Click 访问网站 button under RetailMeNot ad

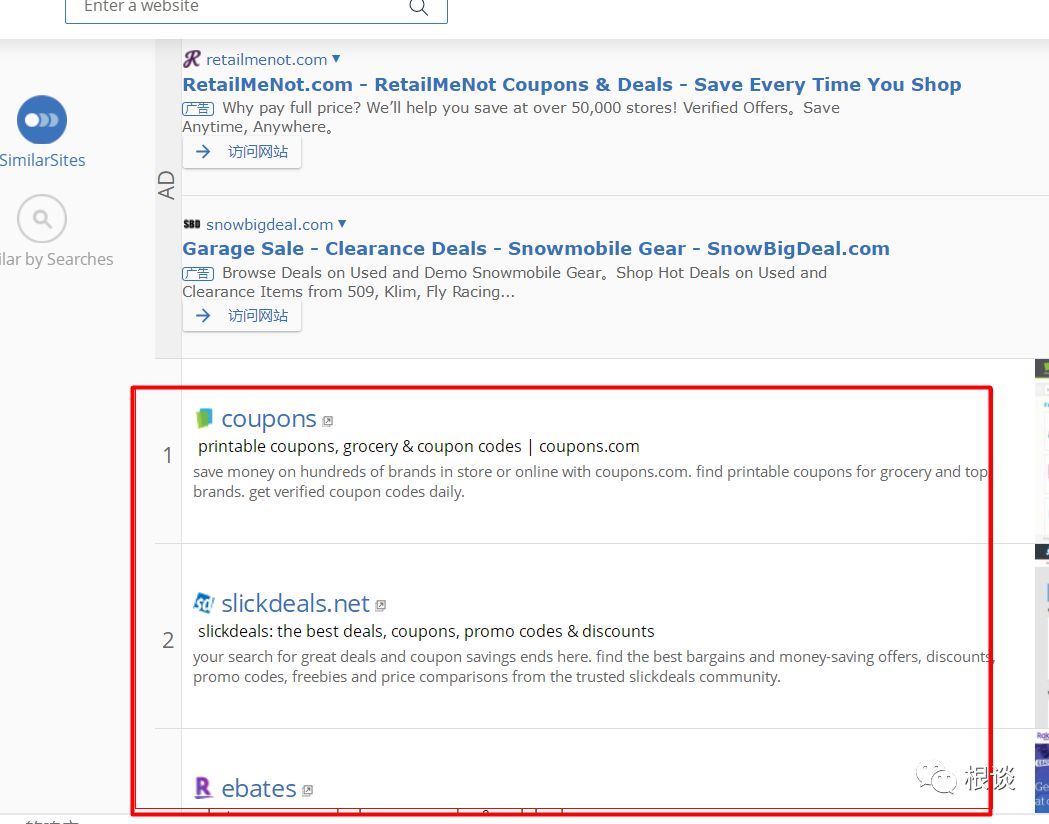242,152
